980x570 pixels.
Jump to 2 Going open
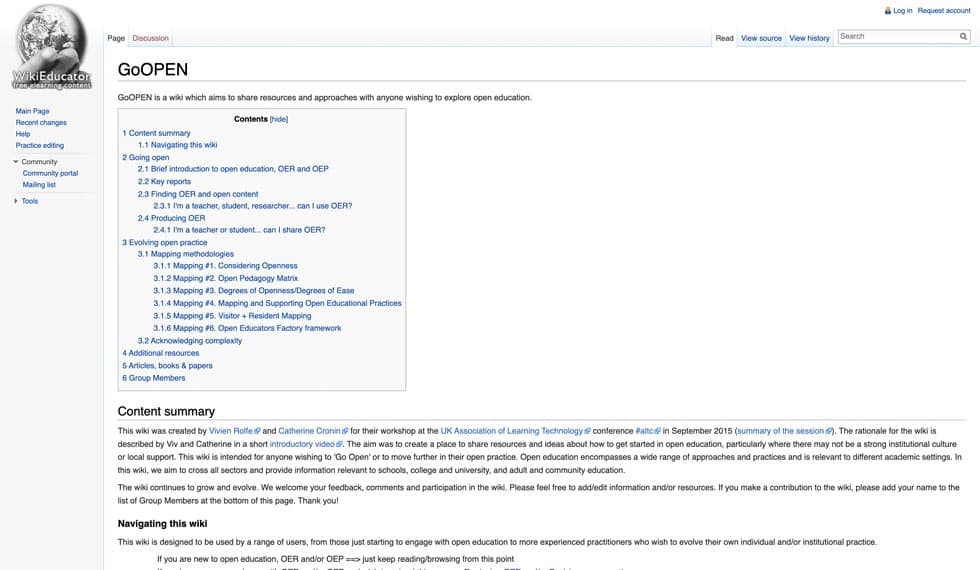[146, 158]
